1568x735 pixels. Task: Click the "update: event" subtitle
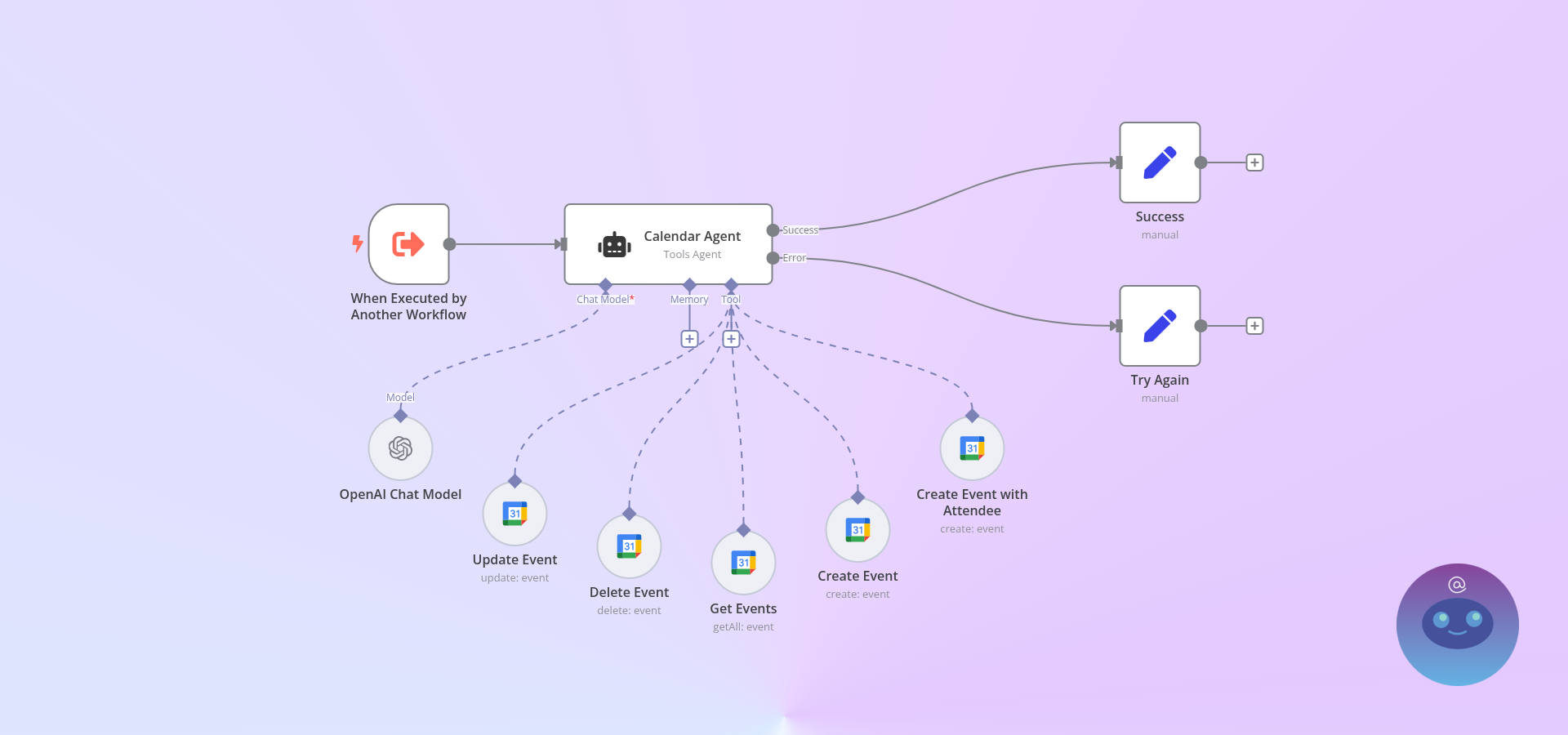pos(514,578)
